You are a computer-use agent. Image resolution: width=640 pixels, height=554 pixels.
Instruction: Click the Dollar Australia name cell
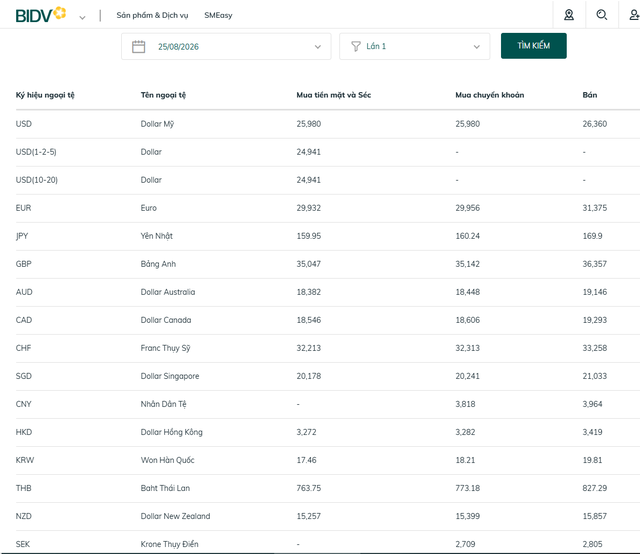[x=168, y=292]
